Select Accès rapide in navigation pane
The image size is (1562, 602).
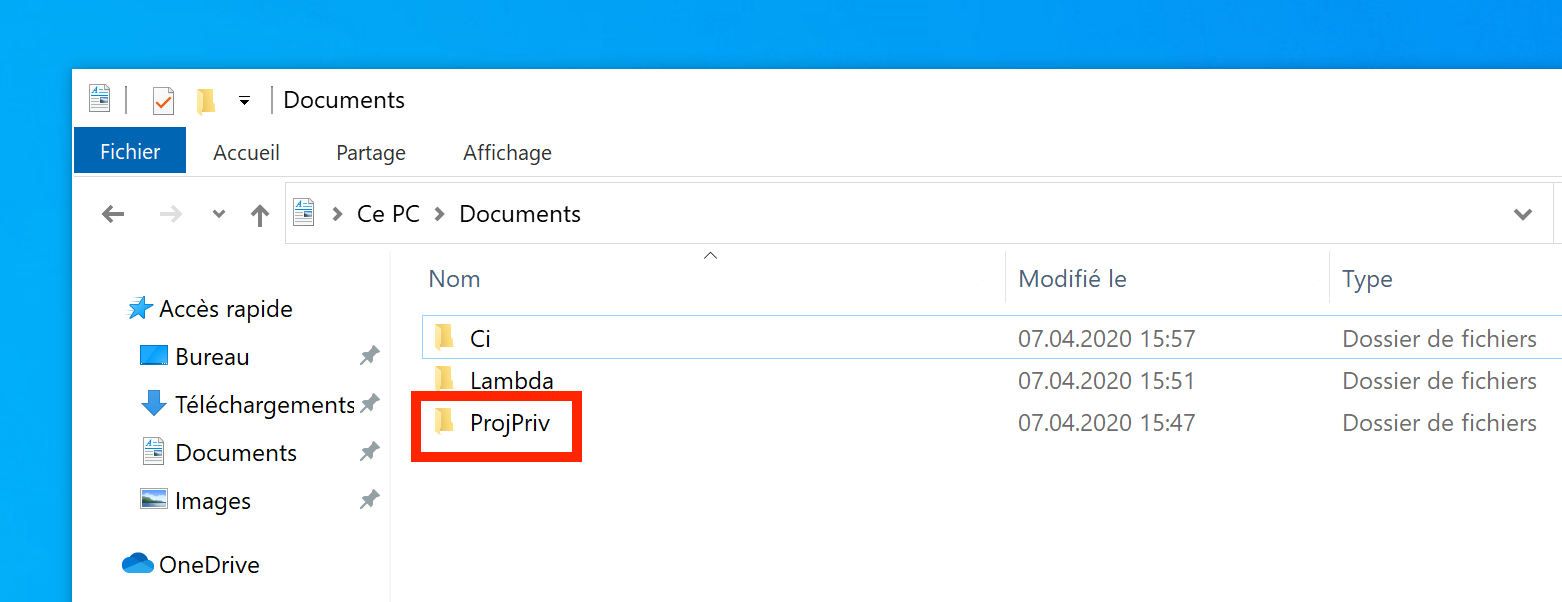click(225, 309)
